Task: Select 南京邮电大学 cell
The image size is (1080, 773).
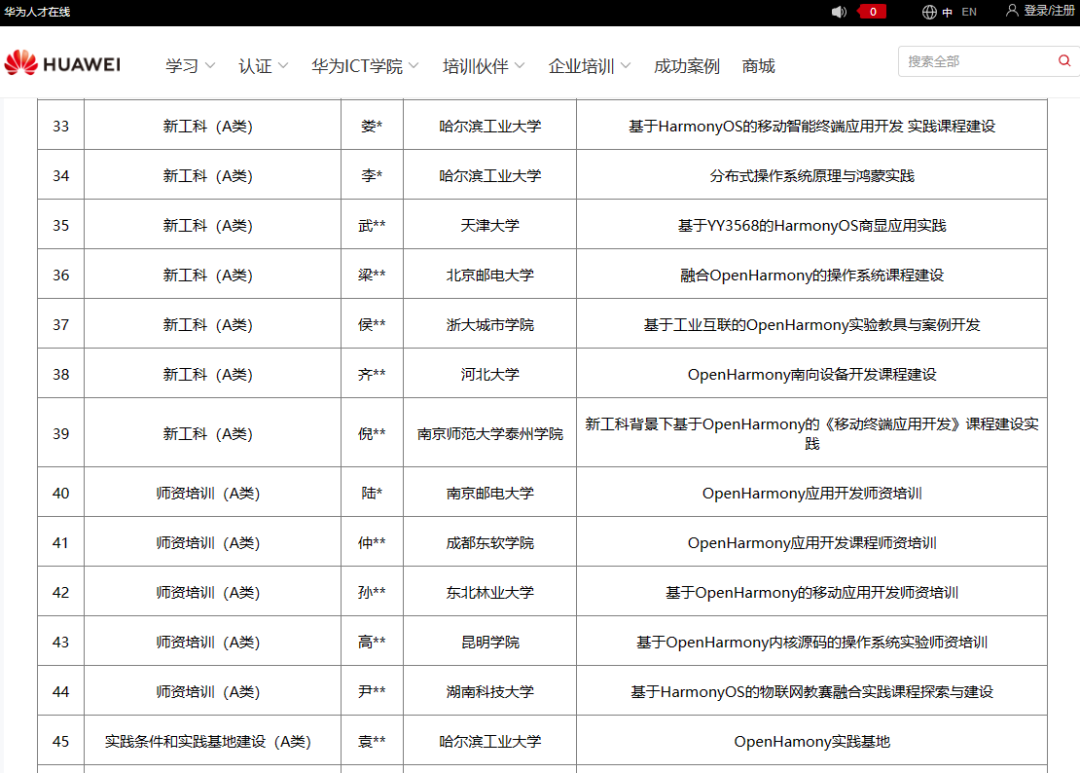Action: (490, 493)
